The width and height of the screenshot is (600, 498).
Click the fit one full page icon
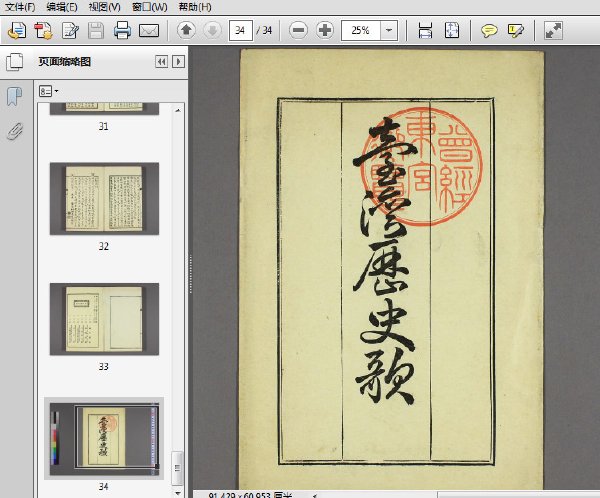(x=452, y=30)
